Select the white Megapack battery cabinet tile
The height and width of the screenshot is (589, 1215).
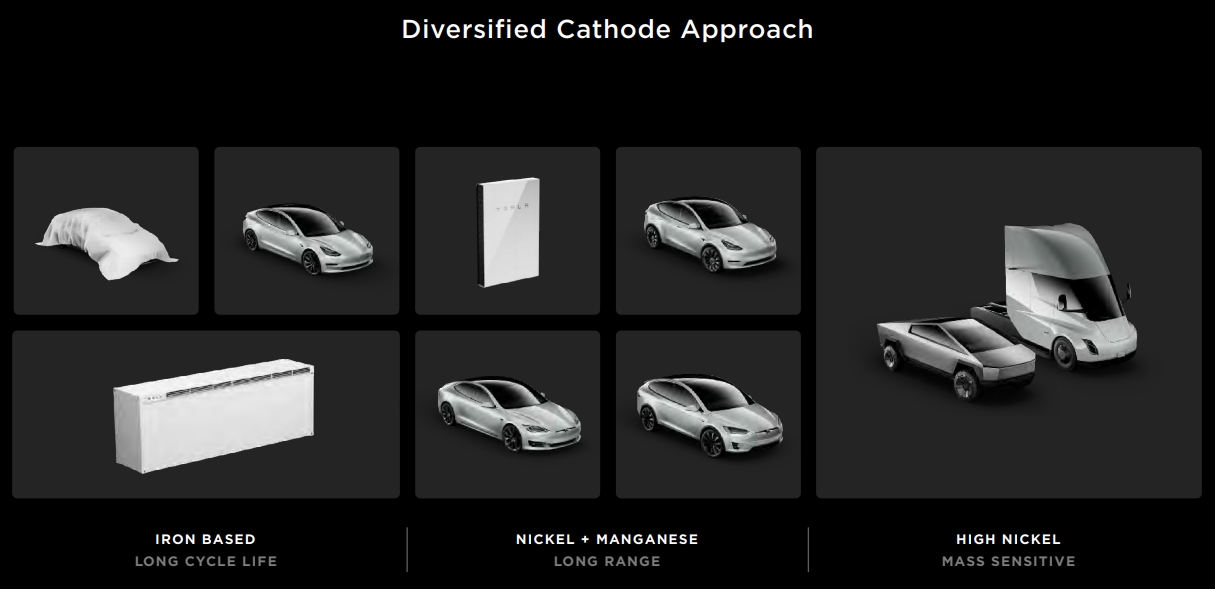[206, 415]
